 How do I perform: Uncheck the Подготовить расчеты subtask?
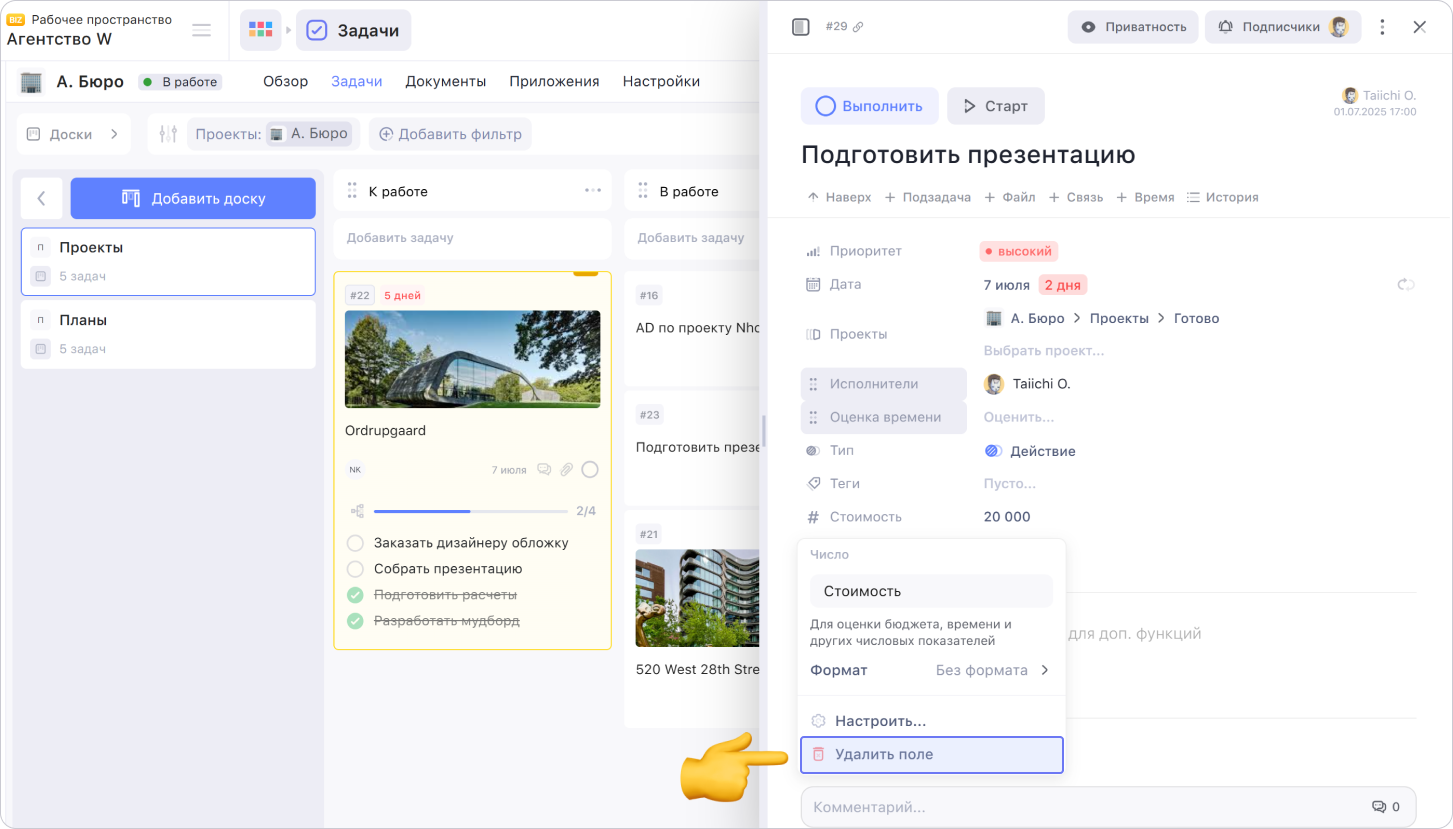355,595
